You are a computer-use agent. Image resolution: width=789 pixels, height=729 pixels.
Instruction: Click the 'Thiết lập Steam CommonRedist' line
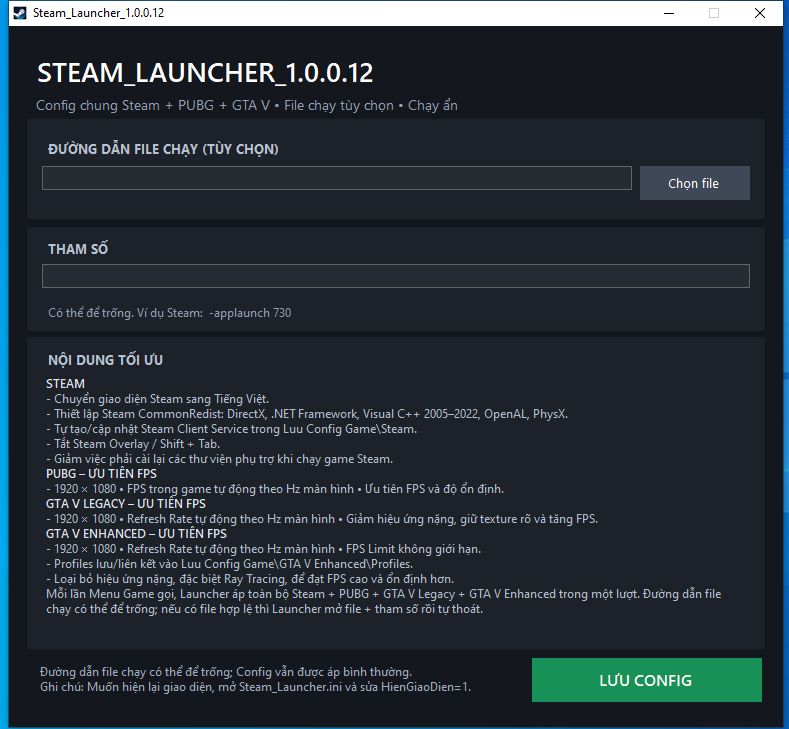pos(307,414)
